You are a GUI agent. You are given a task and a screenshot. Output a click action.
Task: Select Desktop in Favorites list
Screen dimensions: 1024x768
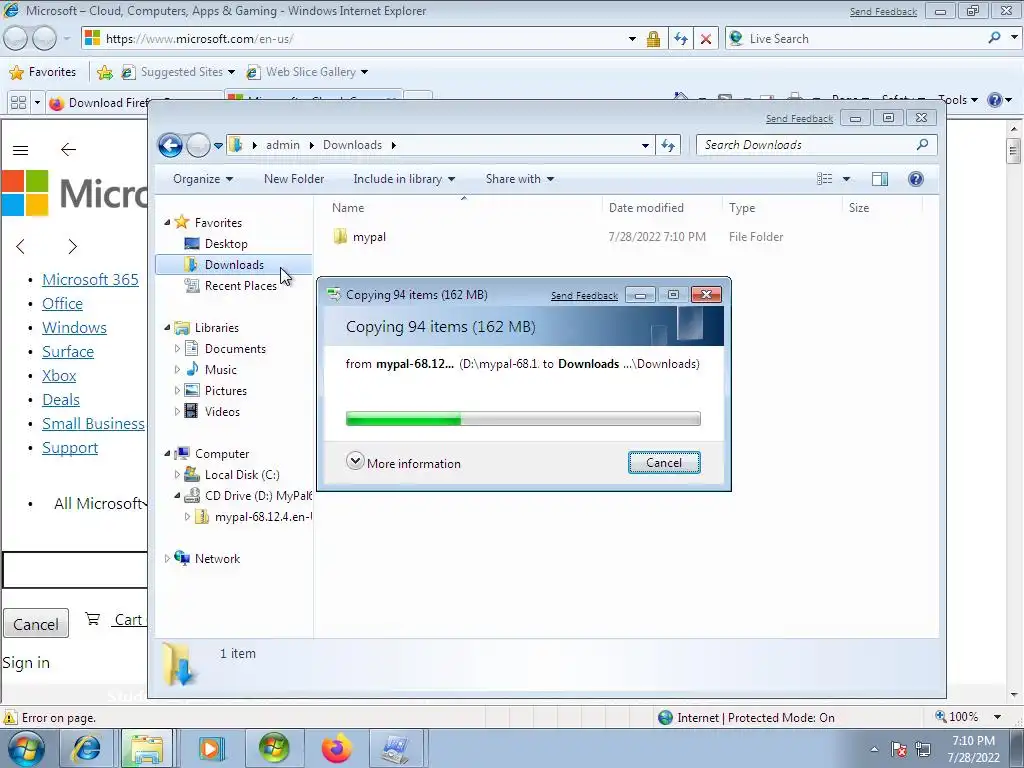click(226, 244)
